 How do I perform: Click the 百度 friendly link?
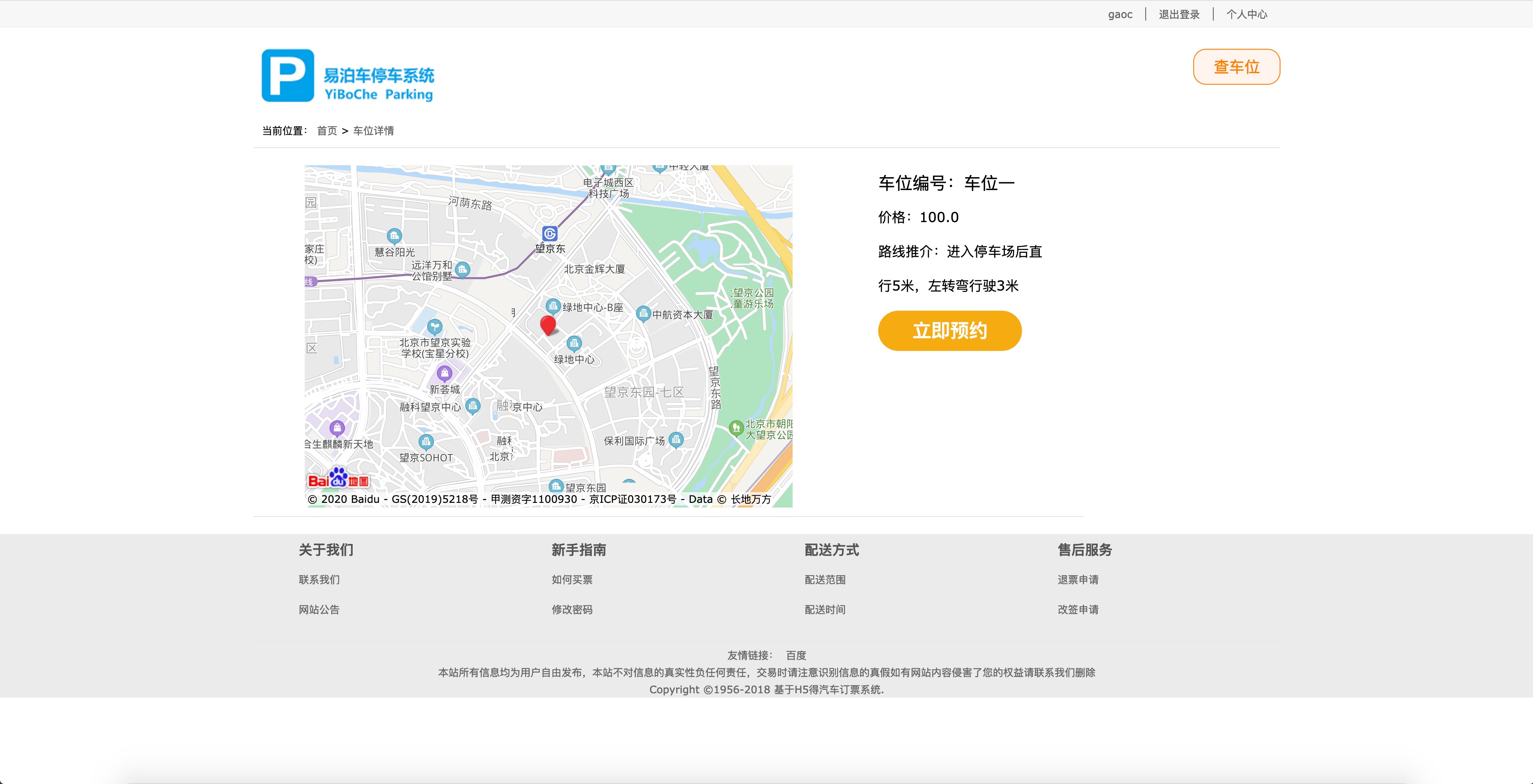pyautogui.click(x=796, y=655)
